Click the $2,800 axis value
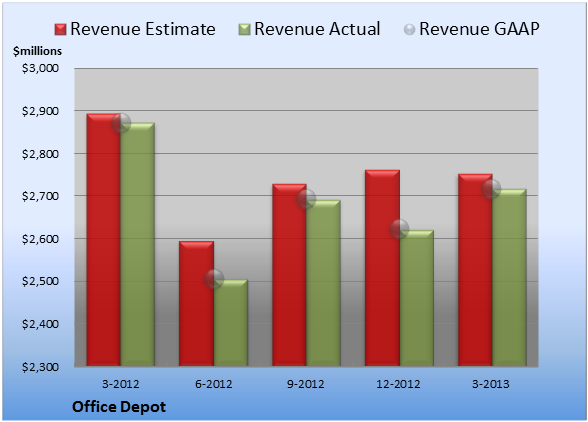Image resolution: width=588 pixels, height=422 pixels. [x=40, y=154]
